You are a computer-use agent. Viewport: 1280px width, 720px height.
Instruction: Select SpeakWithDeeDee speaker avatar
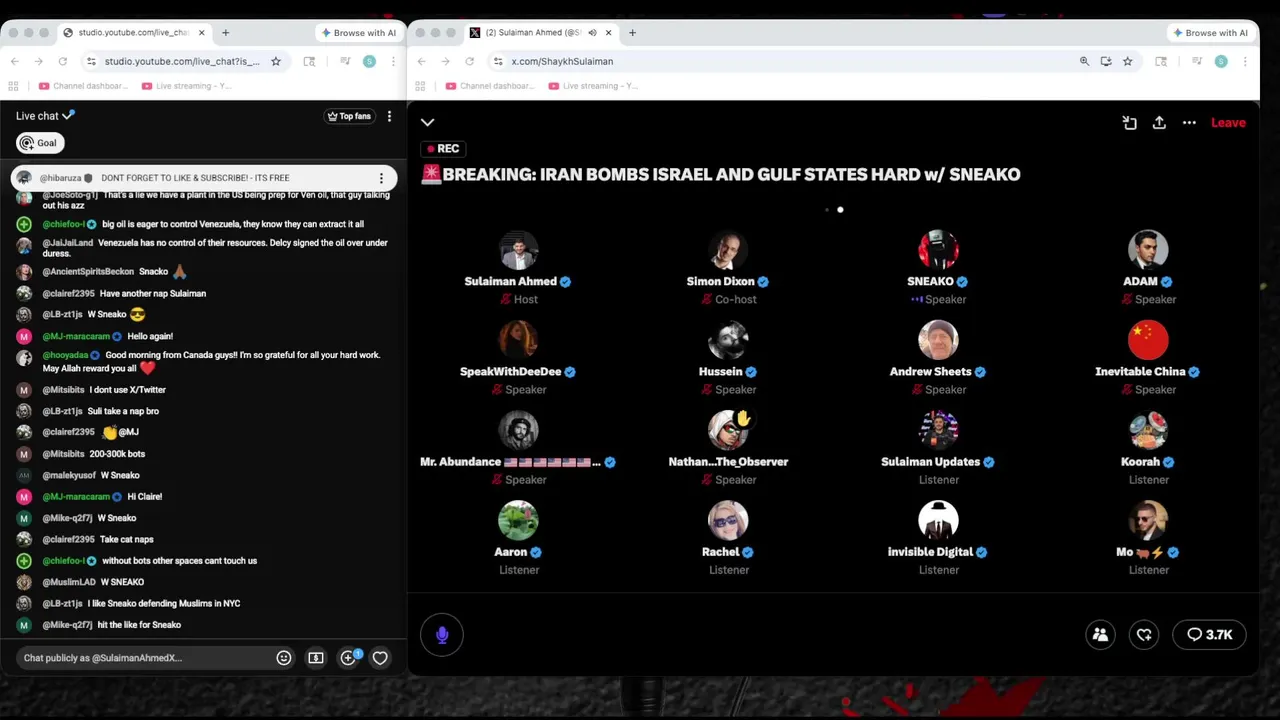coord(518,340)
